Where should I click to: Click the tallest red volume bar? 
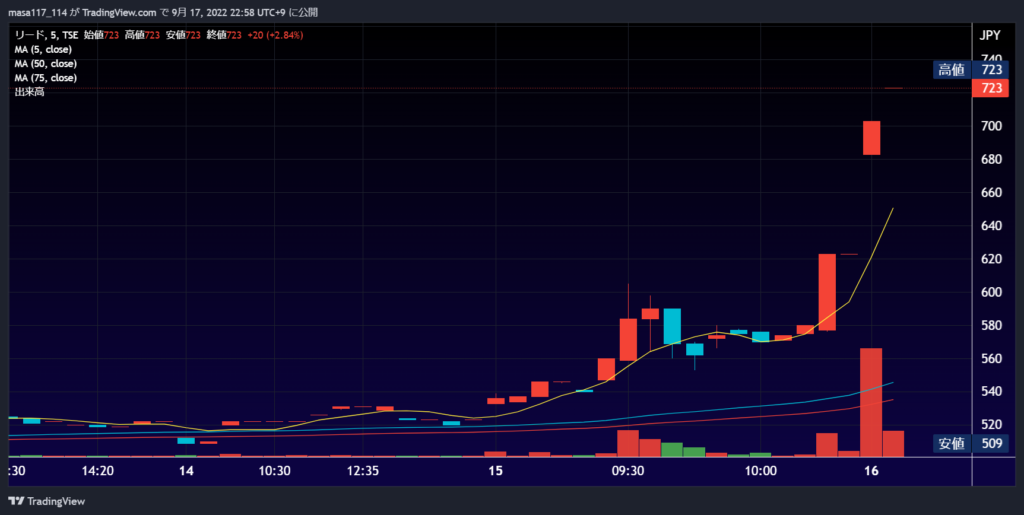tap(871, 402)
